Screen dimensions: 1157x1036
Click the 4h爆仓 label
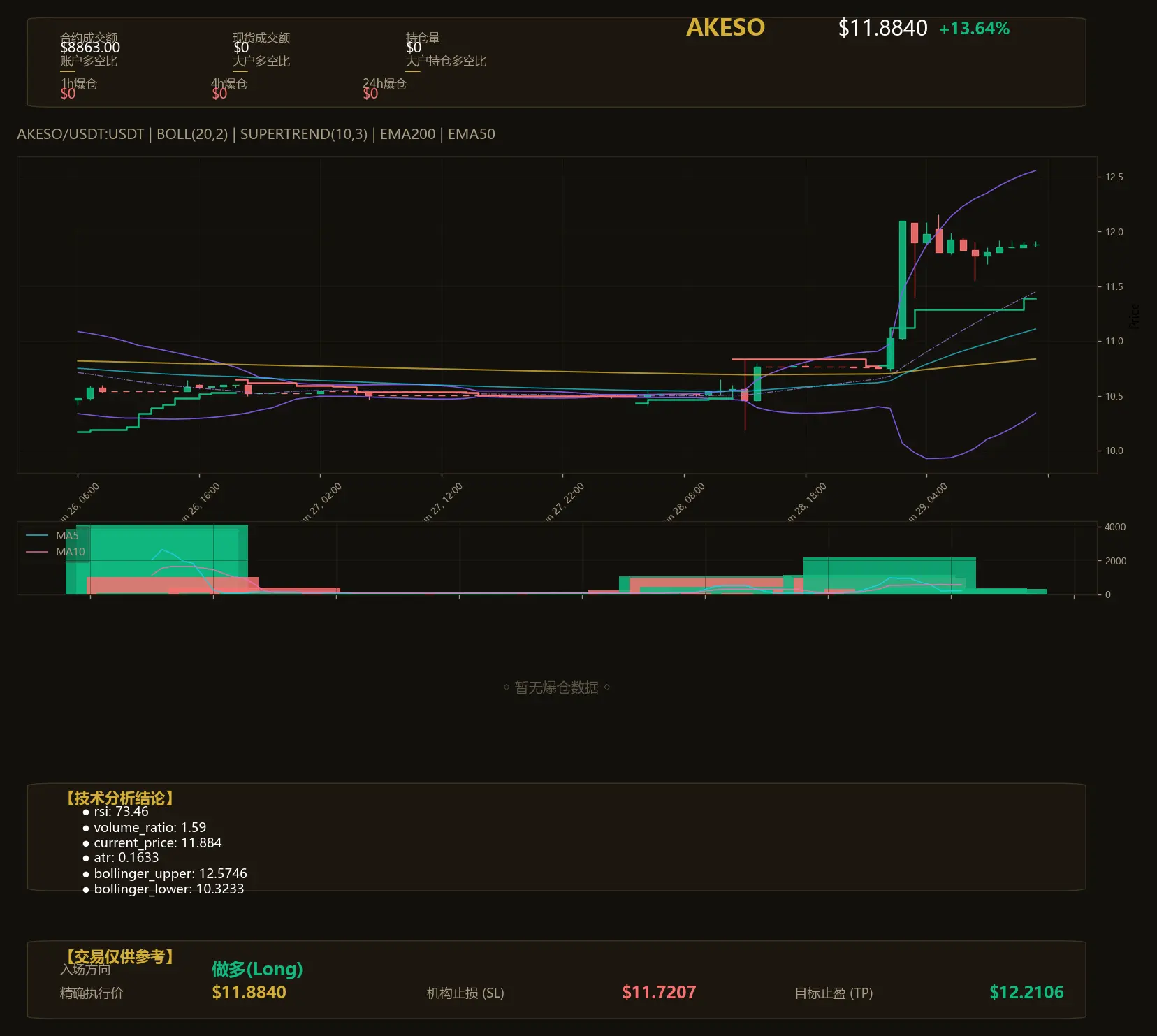coord(229,84)
